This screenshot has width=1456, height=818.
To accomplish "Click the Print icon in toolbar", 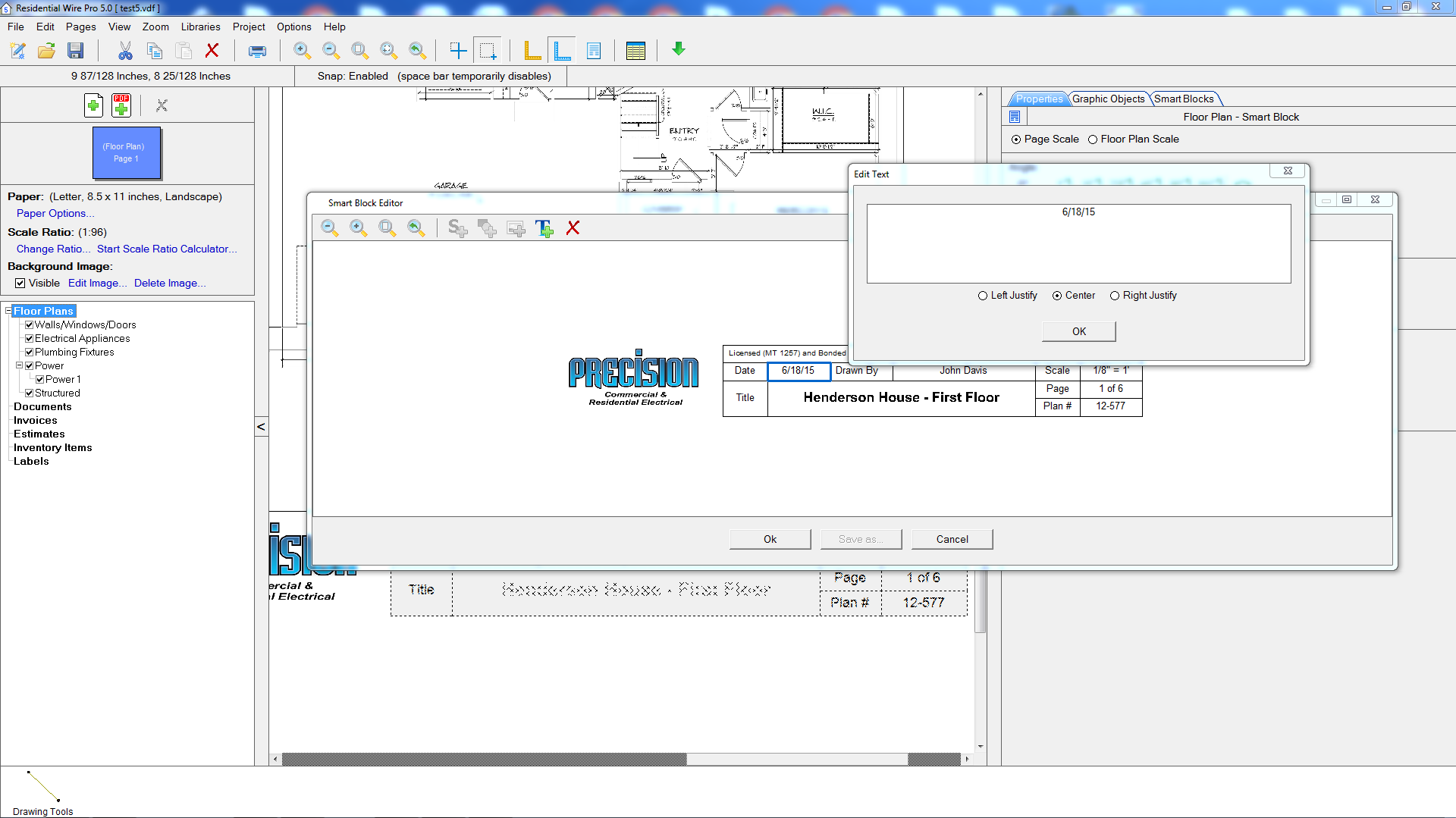I will (257, 51).
